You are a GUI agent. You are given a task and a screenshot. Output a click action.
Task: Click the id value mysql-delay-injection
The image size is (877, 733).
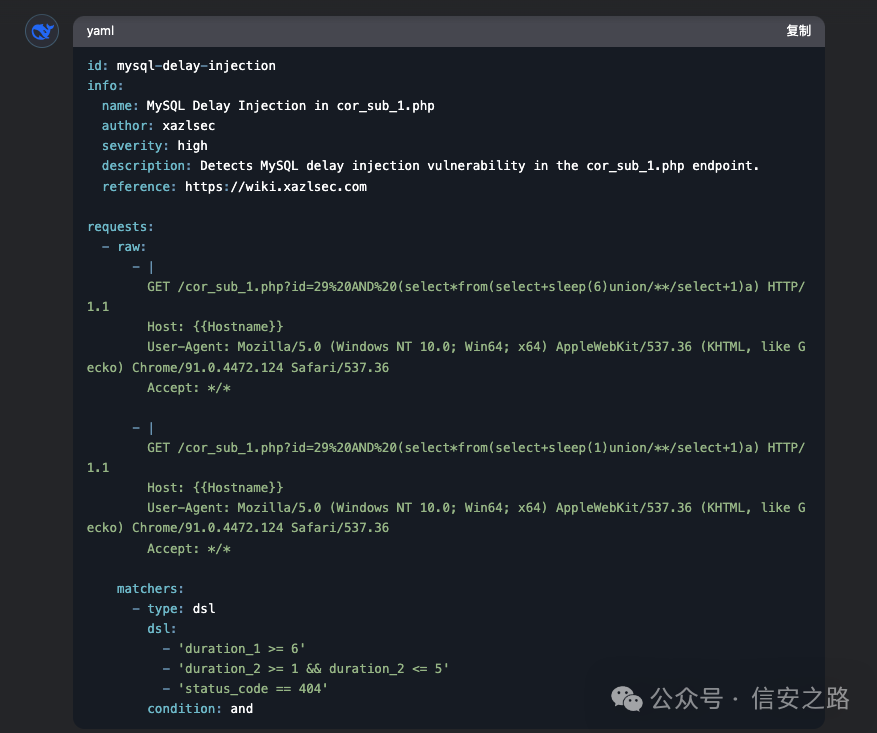pos(196,65)
